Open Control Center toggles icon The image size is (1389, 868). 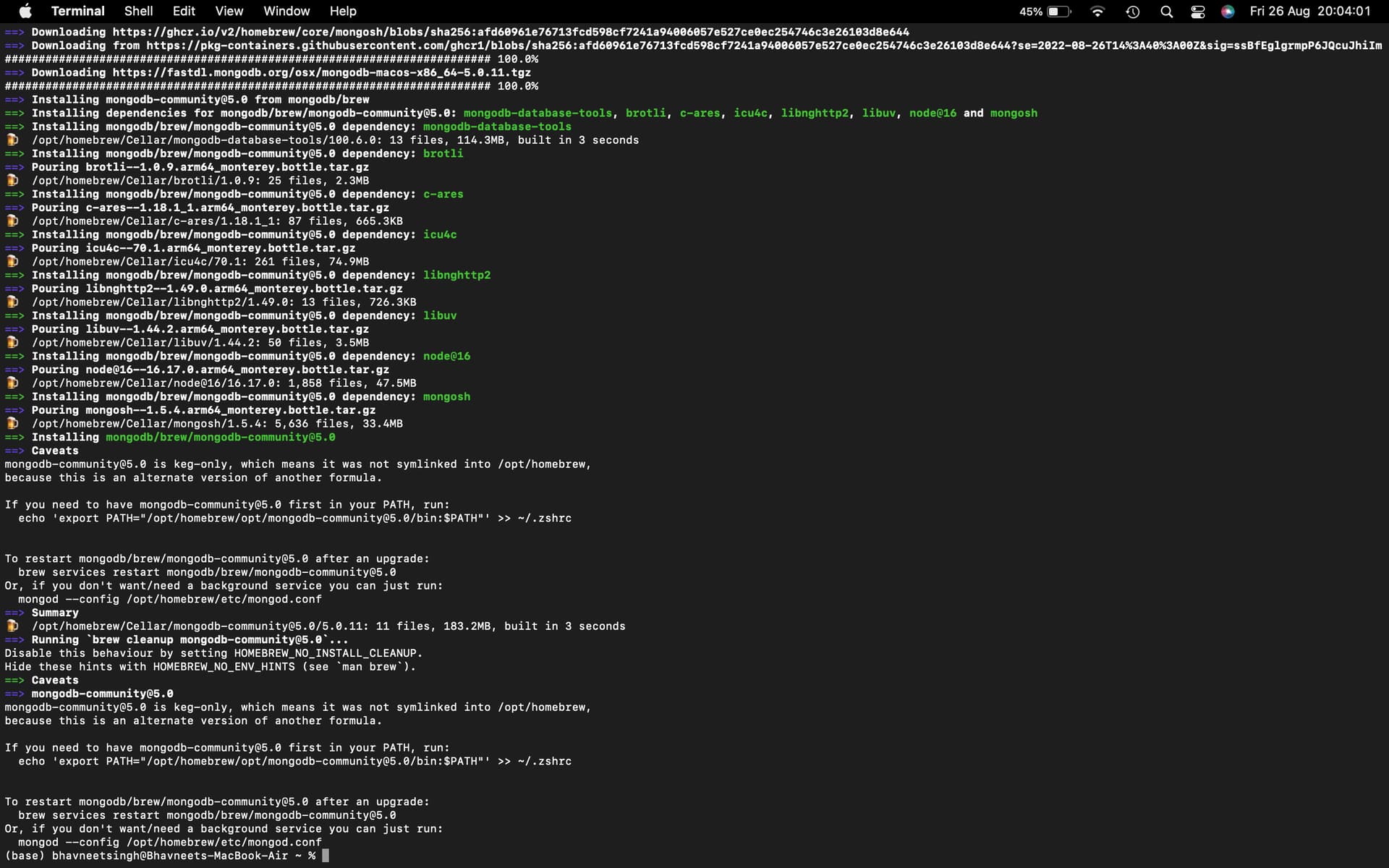[x=1197, y=12]
